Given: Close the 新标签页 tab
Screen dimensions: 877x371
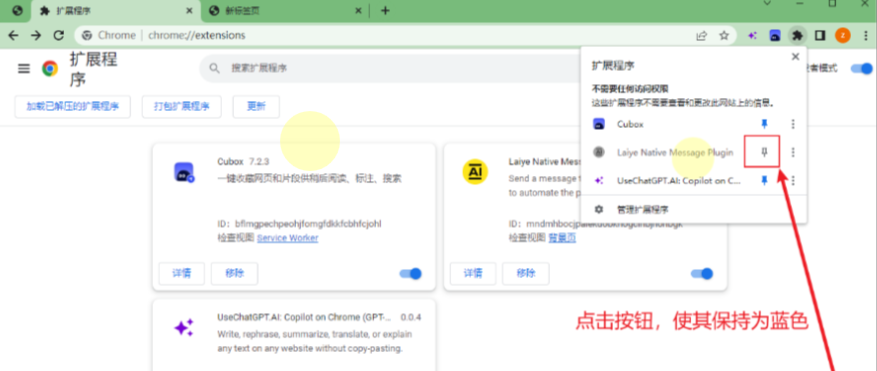Looking at the screenshot, I should tap(359, 11).
